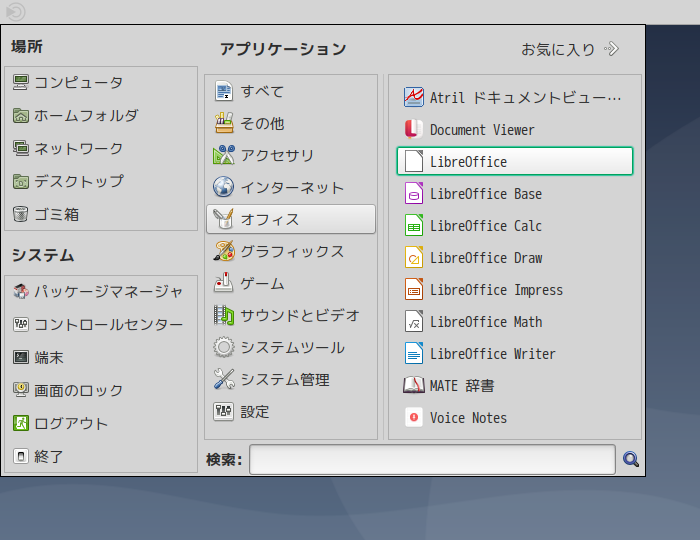The image size is (700, 540).
Task: Select サウンドとビデオ category
Action: (291, 315)
